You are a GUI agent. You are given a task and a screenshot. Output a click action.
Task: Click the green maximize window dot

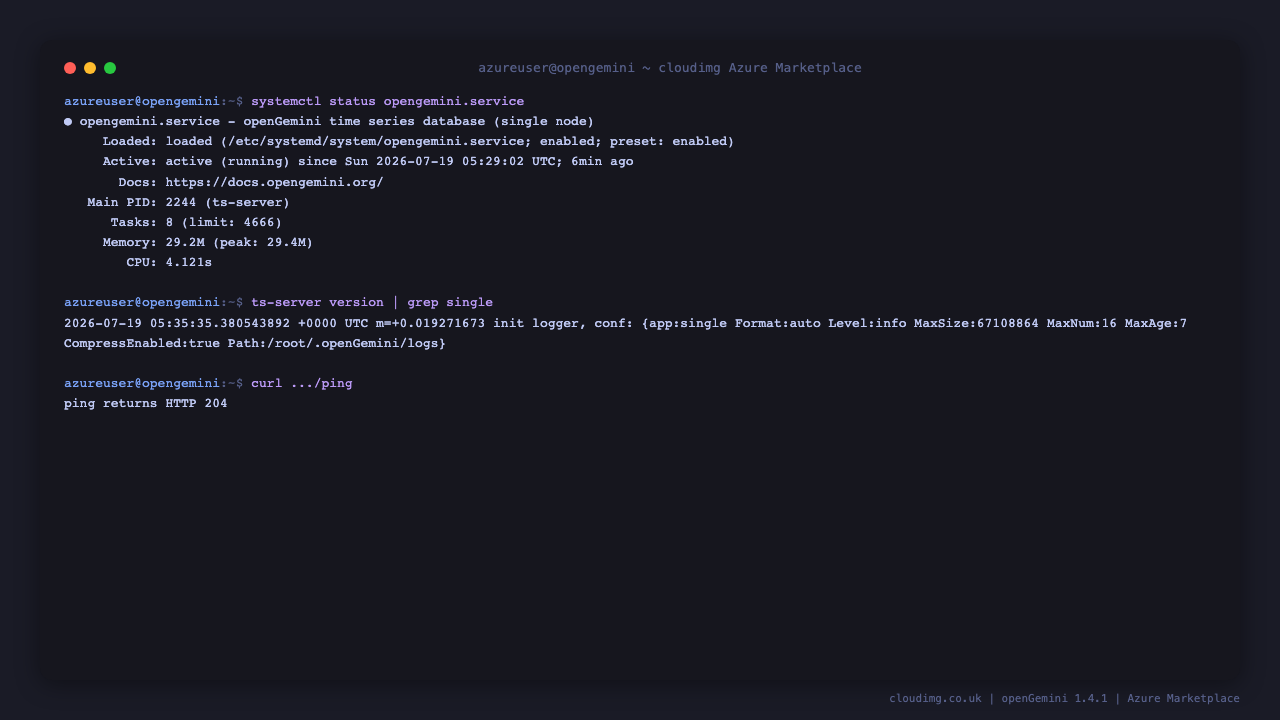[x=110, y=68]
